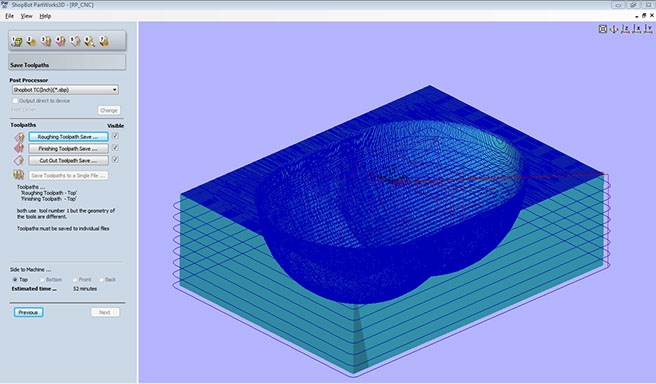This screenshot has width=656, height=384.
Task: Zoom to fit the 3D view
Action: [x=602, y=29]
